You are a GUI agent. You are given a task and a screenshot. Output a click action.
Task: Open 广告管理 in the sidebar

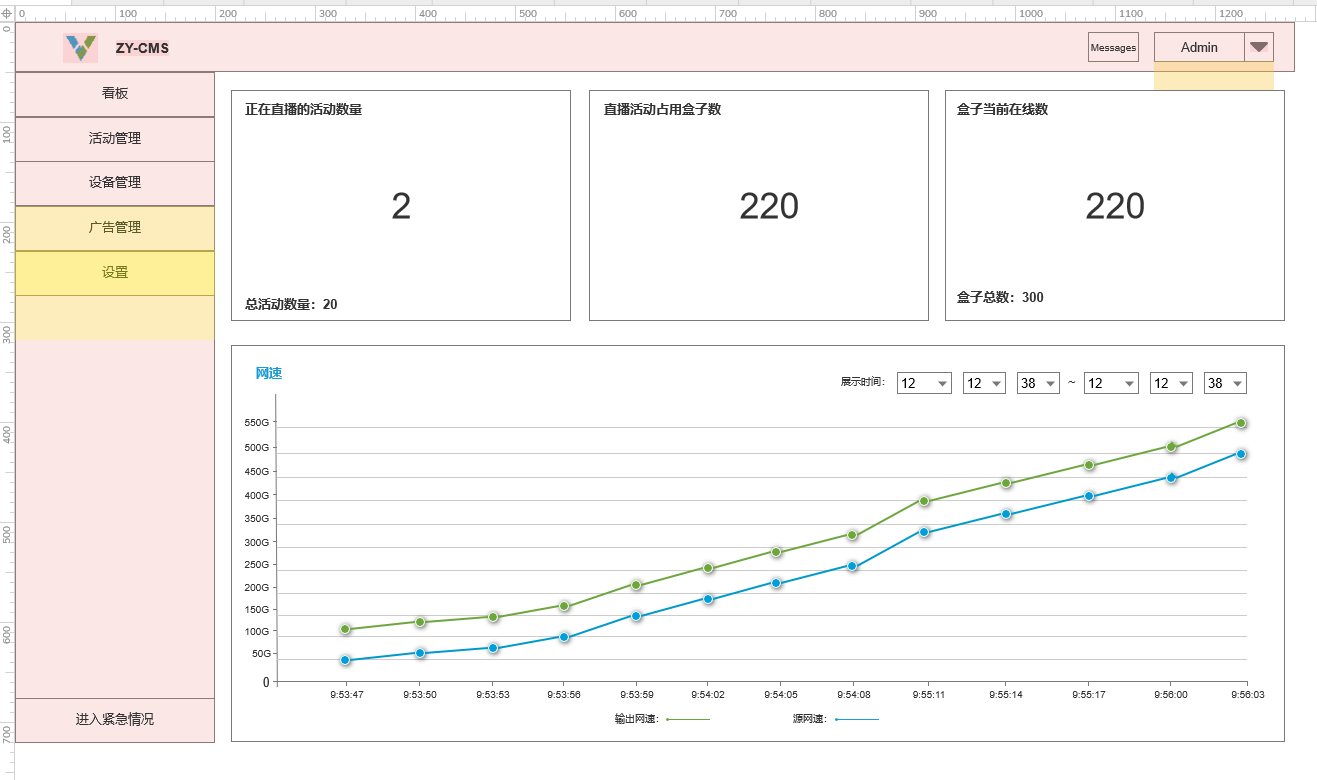pos(115,228)
